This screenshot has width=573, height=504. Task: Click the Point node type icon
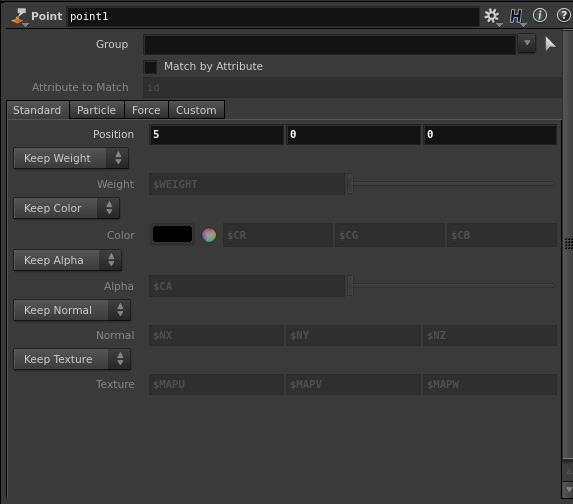[19, 16]
